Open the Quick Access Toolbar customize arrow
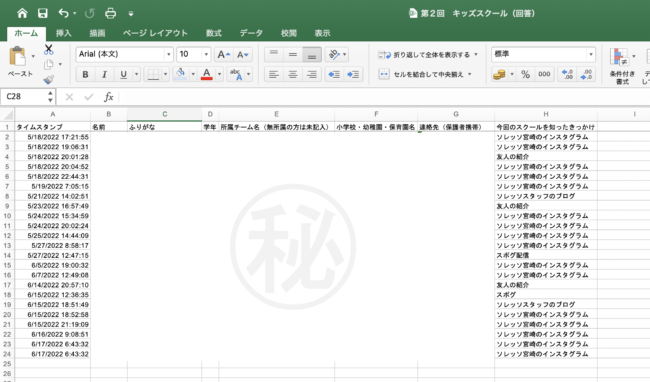Image resolution: width=650 pixels, height=382 pixels. point(131,14)
